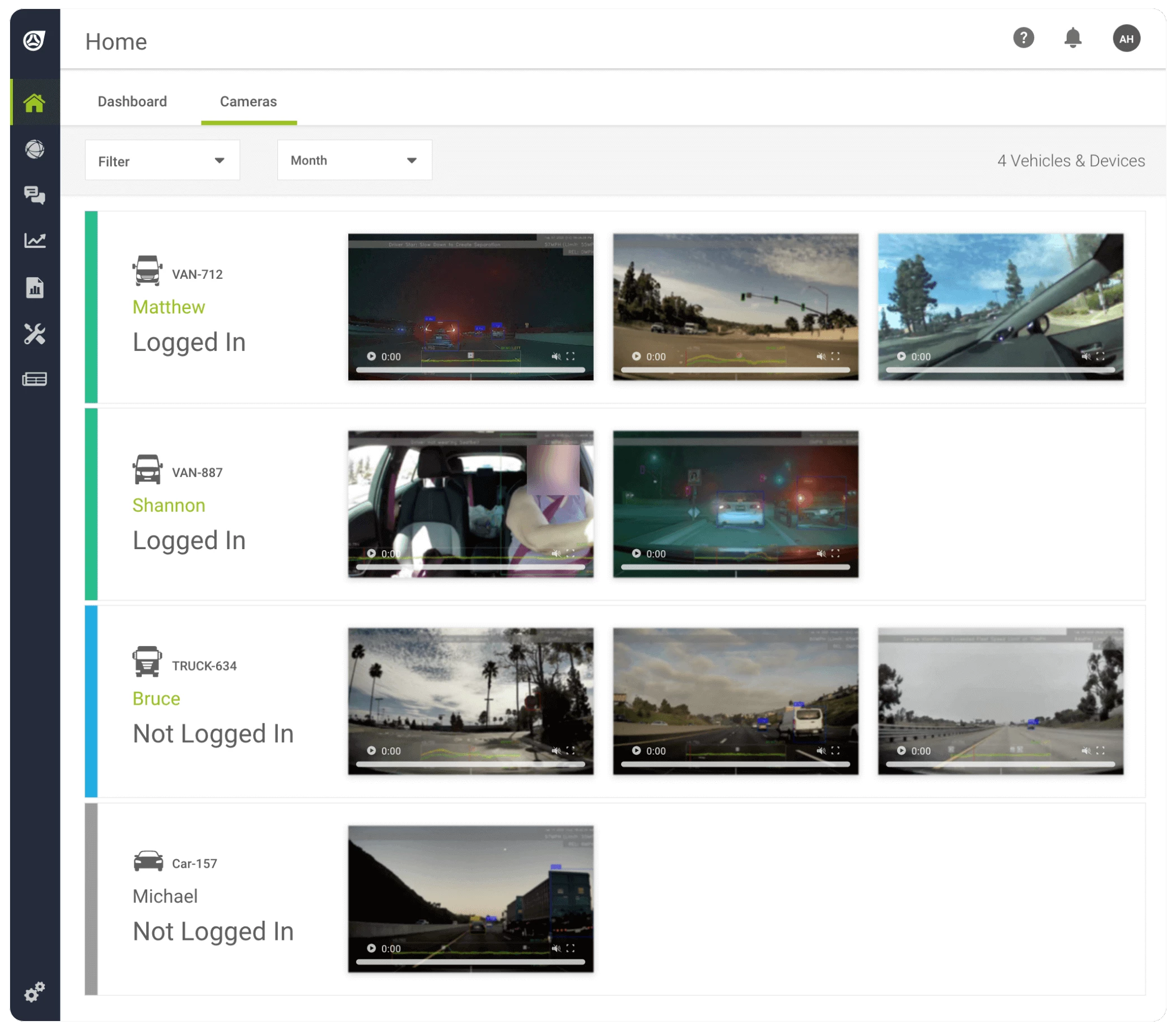Viewport: 1176px width, 1030px height.
Task: Open the notifications bell
Action: [x=1072, y=39]
